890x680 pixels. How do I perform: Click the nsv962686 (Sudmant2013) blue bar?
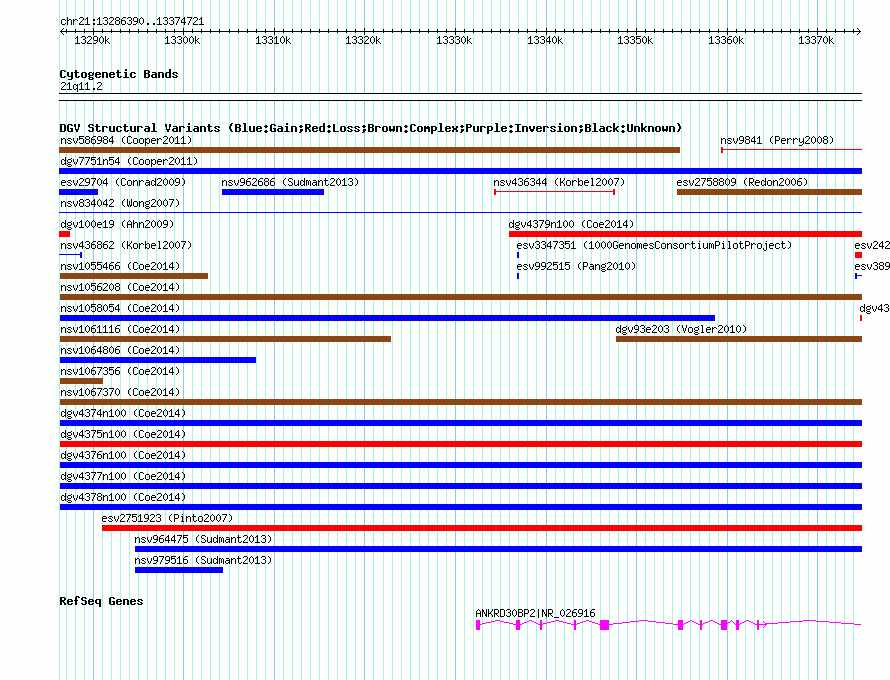pos(273,192)
